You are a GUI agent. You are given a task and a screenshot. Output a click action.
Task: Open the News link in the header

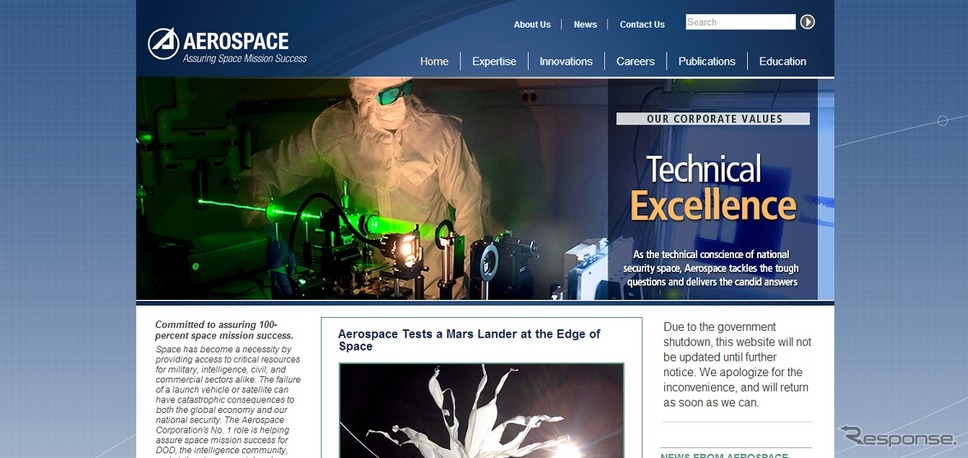(x=585, y=25)
